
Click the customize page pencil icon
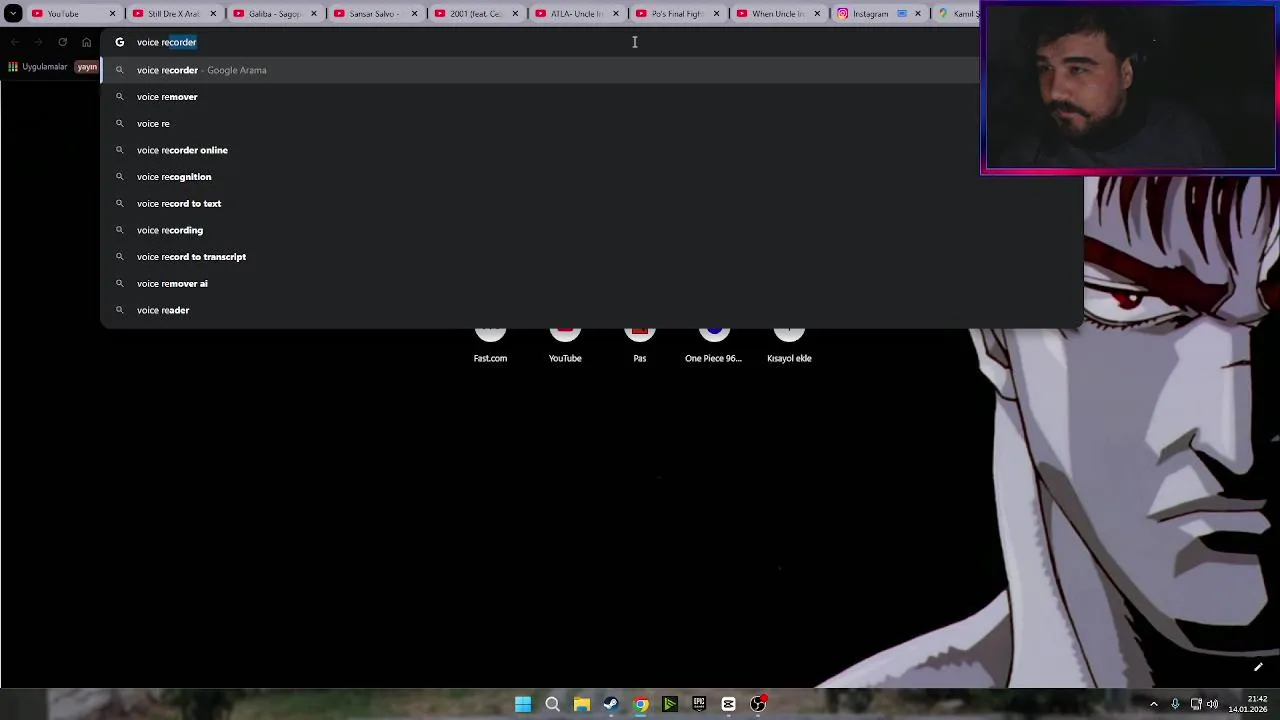click(x=1258, y=667)
